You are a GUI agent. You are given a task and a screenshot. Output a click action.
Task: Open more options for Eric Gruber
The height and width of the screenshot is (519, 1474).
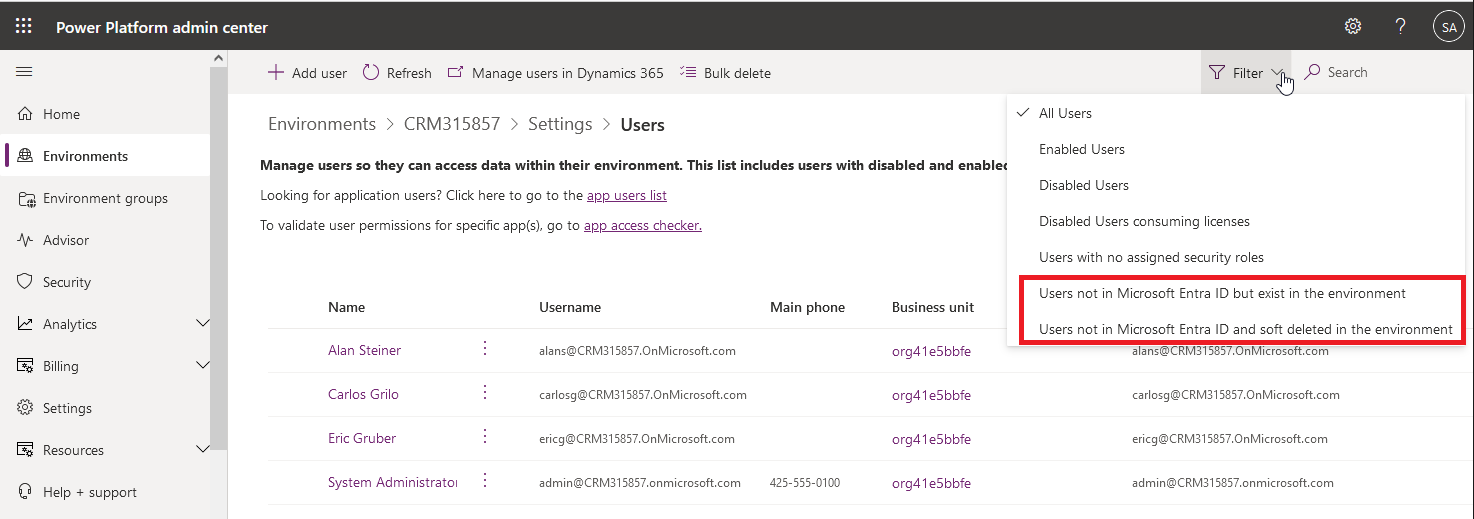(x=485, y=437)
